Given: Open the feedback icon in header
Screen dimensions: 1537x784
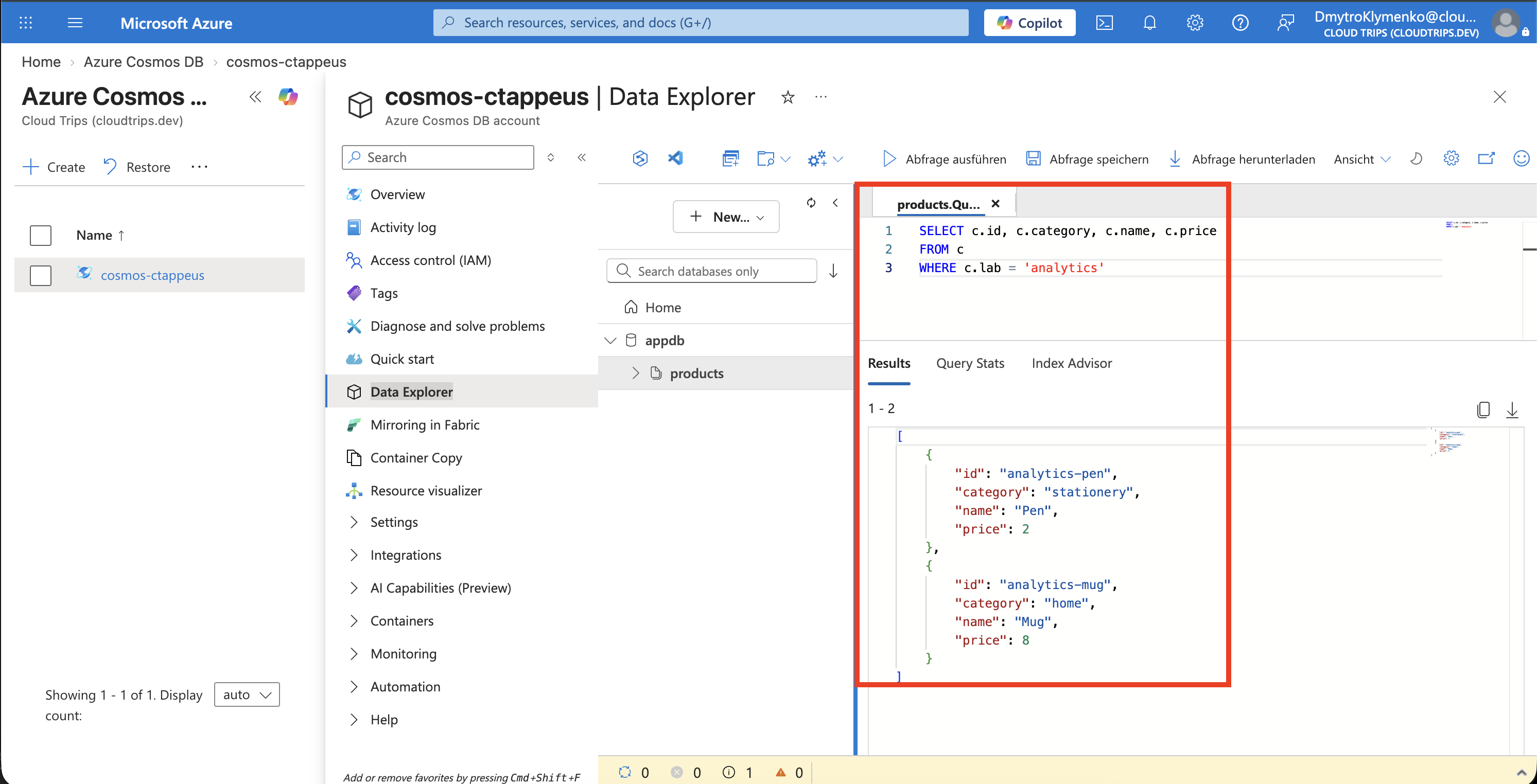Looking at the screenshot, I should [1285, 23].
